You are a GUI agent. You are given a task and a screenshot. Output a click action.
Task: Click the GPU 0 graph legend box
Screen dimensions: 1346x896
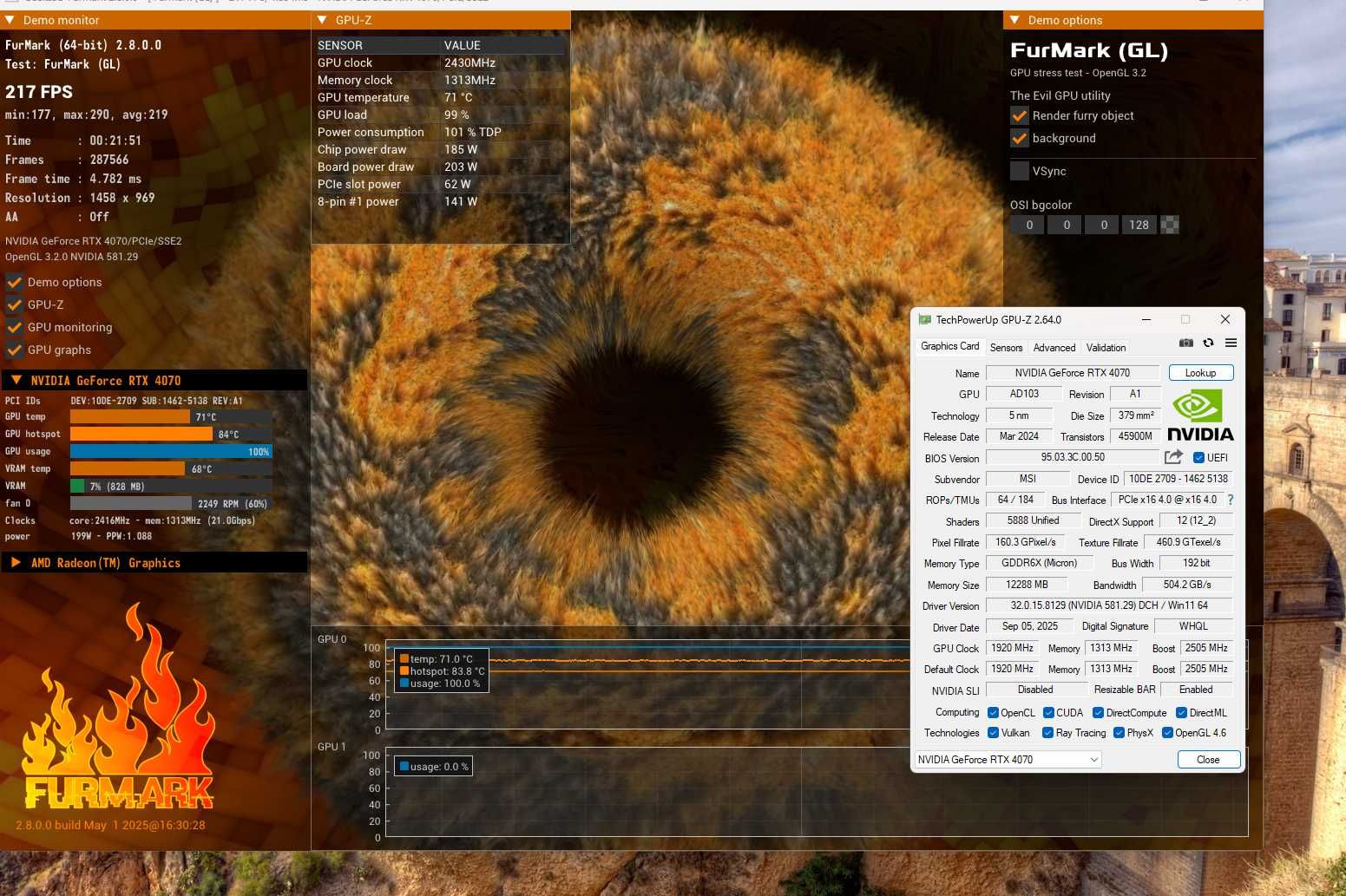442,671
